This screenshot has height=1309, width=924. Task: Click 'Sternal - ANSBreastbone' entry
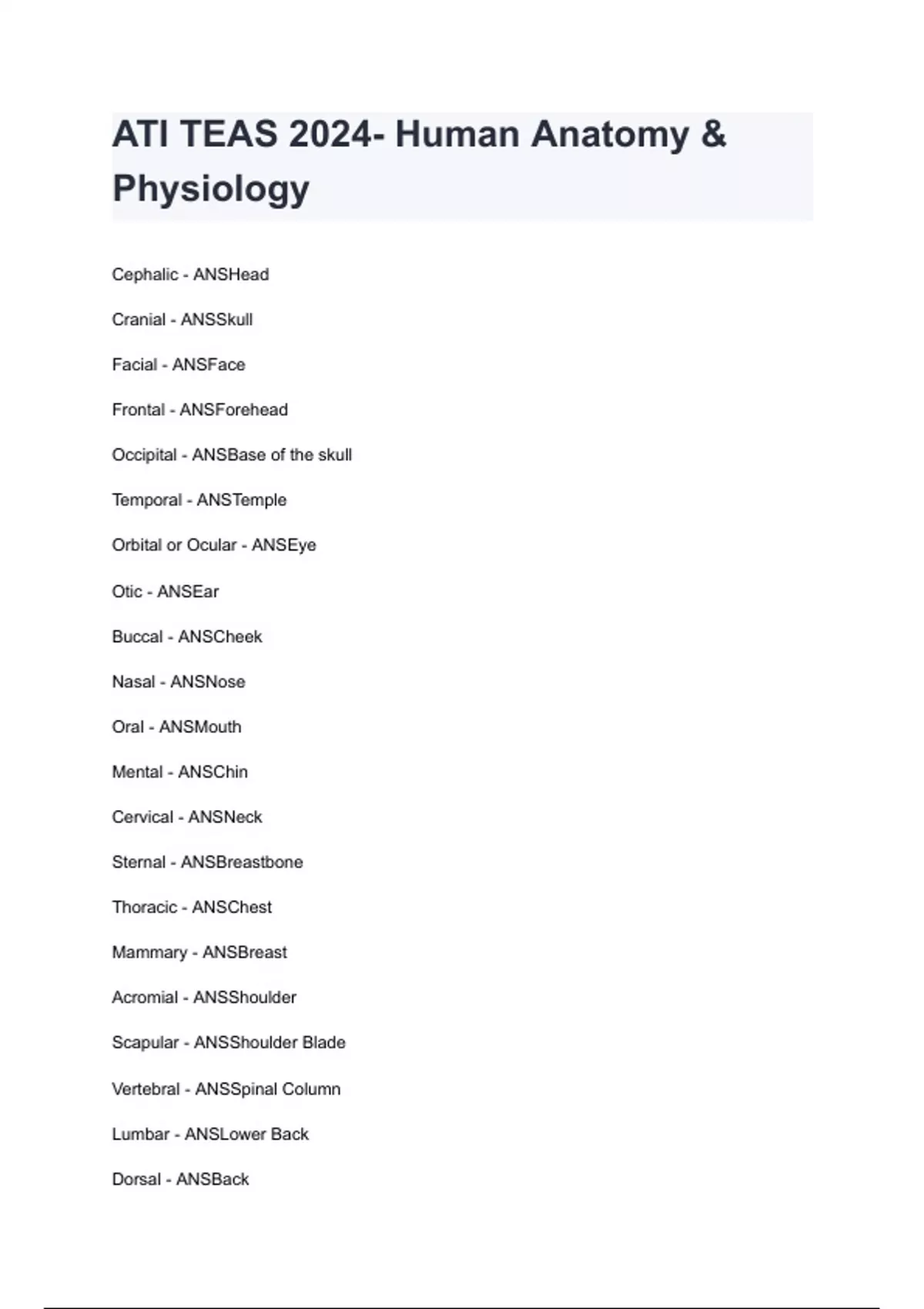(x=207, y=862)
